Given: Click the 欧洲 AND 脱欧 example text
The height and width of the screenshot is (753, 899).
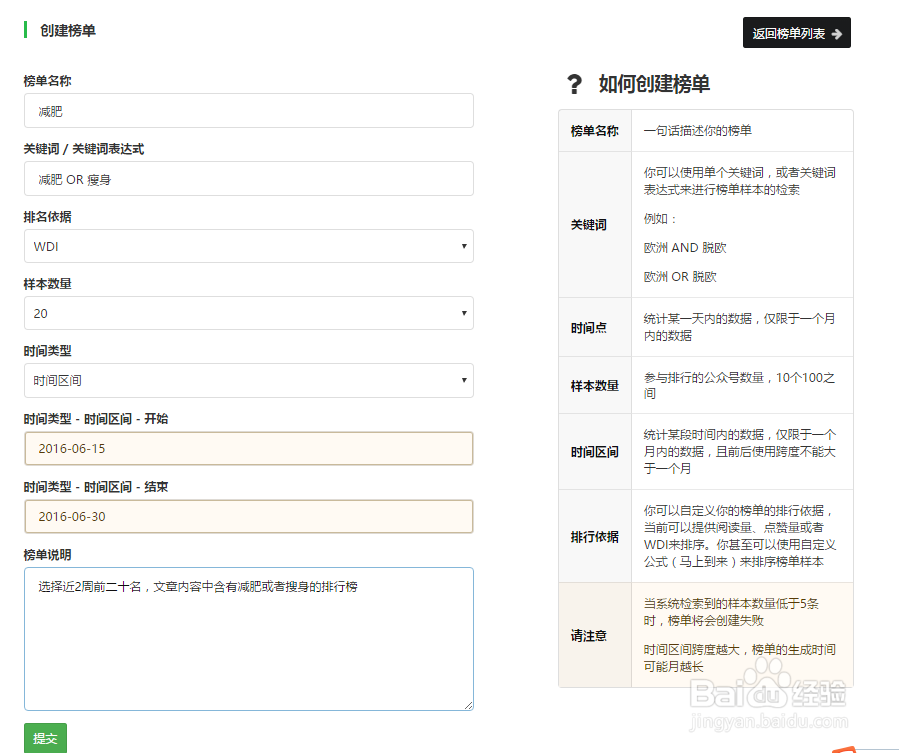Looking at the screenshot, I should (x=685, y=248).
